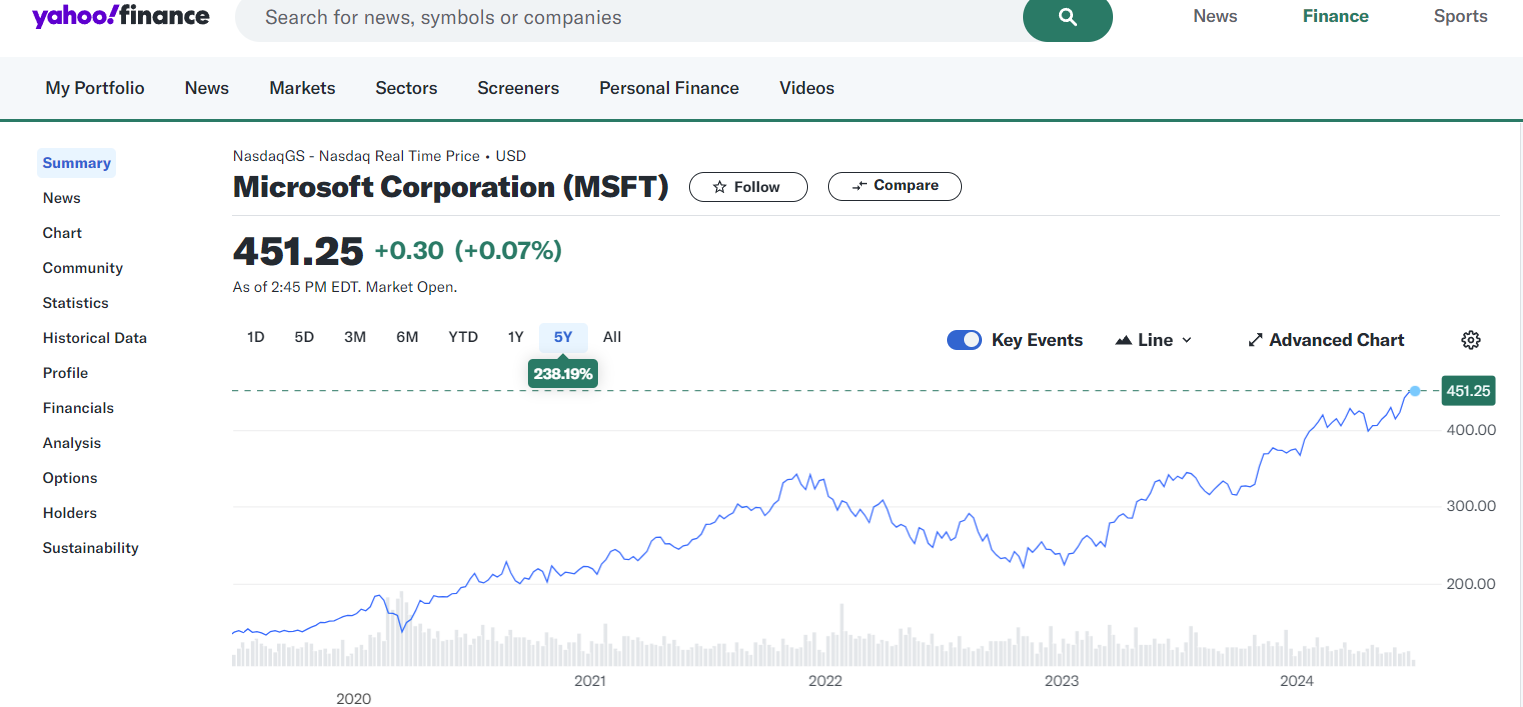
Task: Open the Screeners menu
Action: (x=518, y=88)
